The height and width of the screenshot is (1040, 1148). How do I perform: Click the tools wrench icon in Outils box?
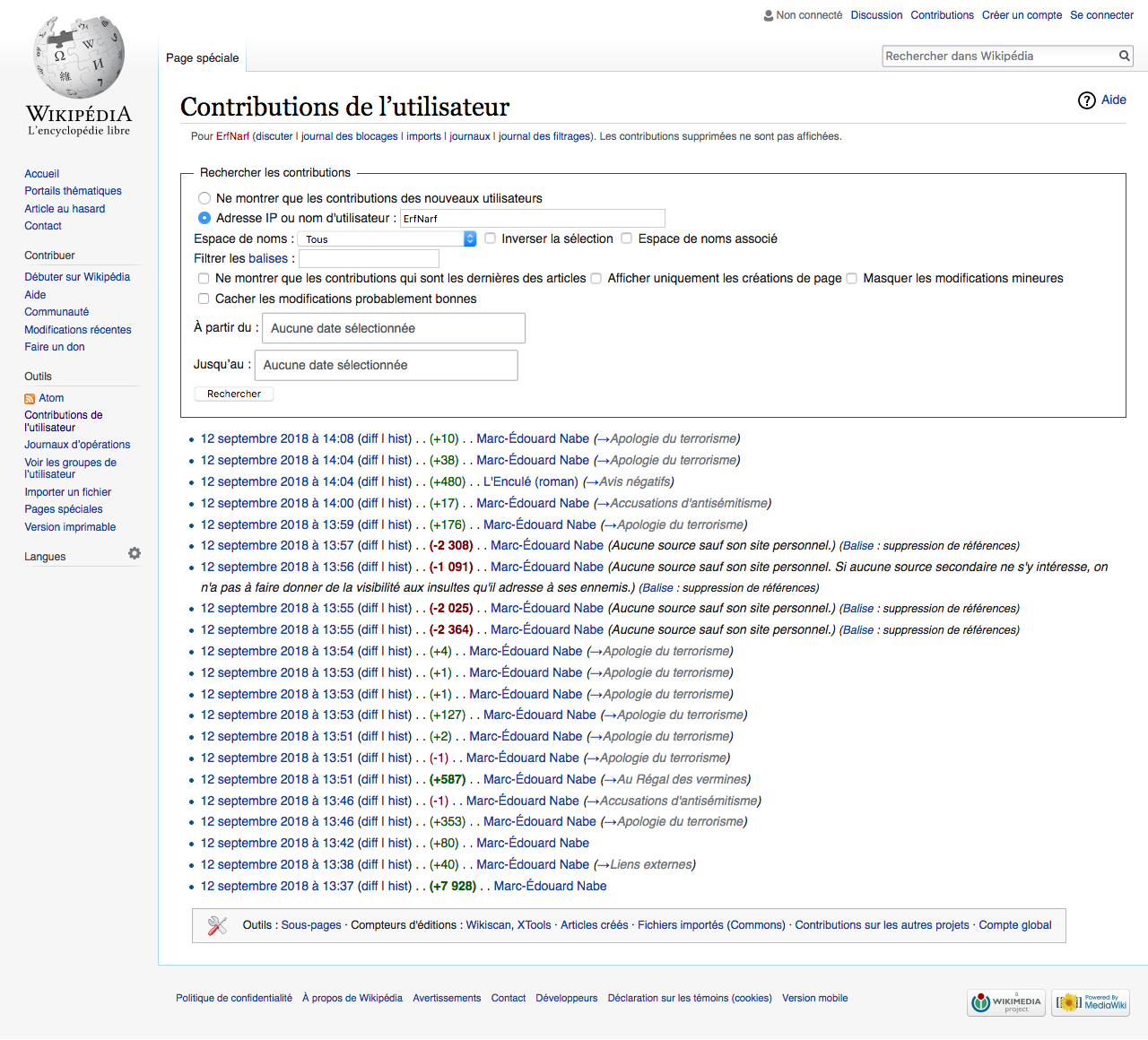217,925
